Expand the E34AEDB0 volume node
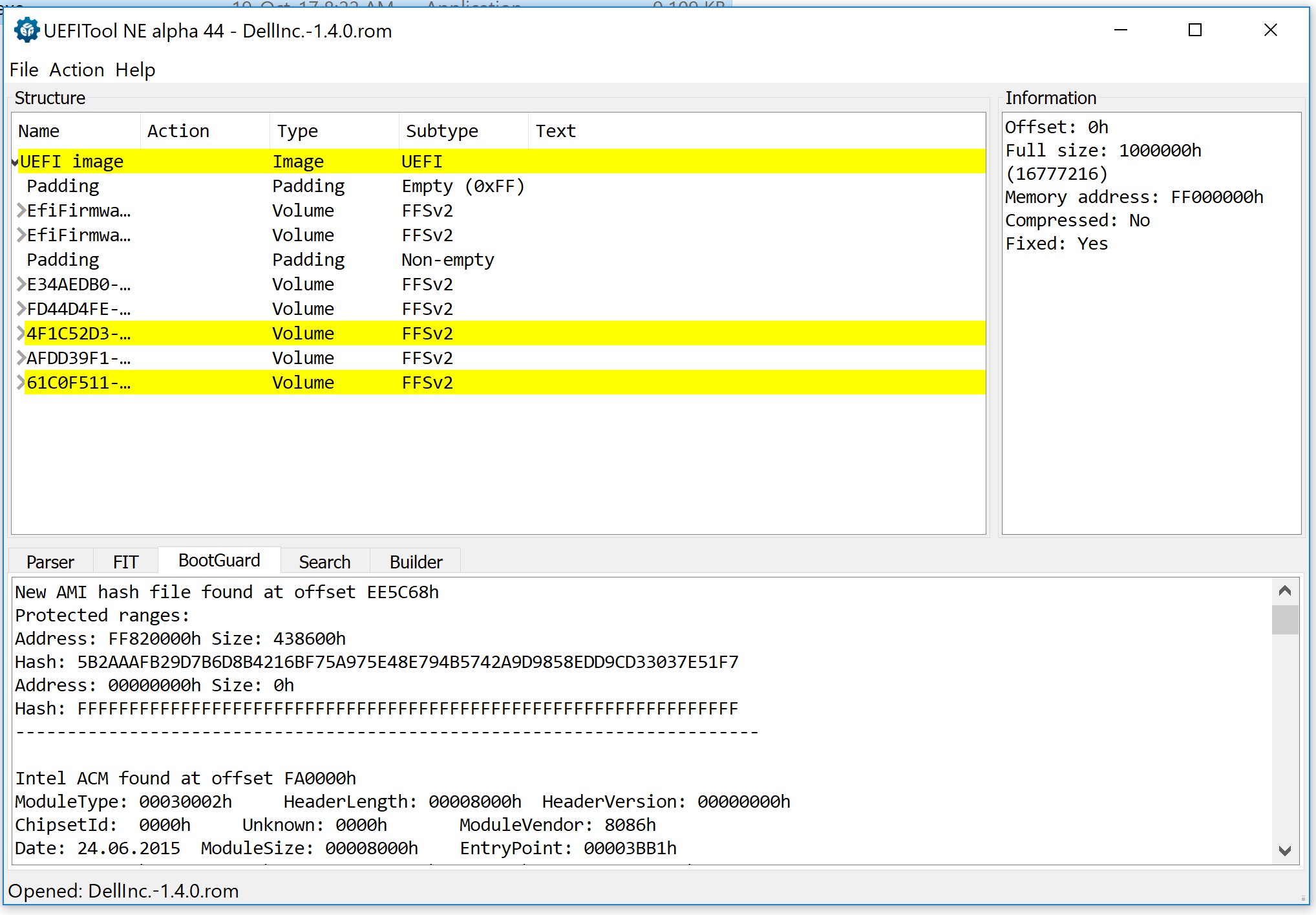Viewport: 1316px width, 915px height. pyautogui.click(x=21, y=284)
